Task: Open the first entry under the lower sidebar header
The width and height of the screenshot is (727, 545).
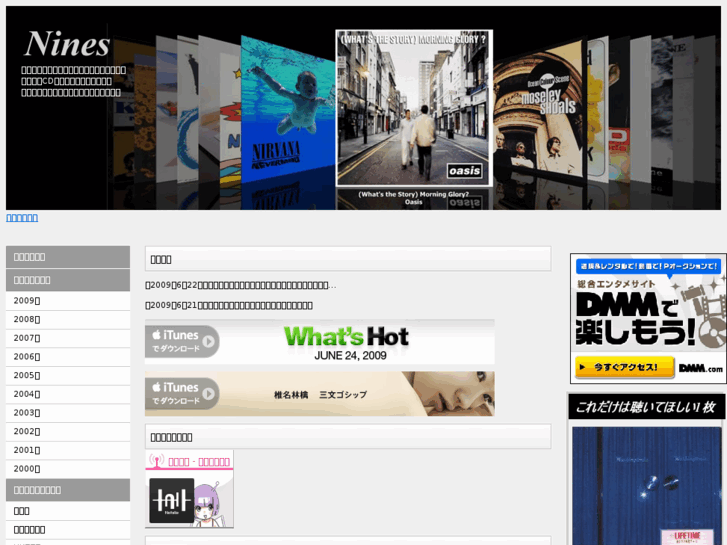Action: pos(68,511)
